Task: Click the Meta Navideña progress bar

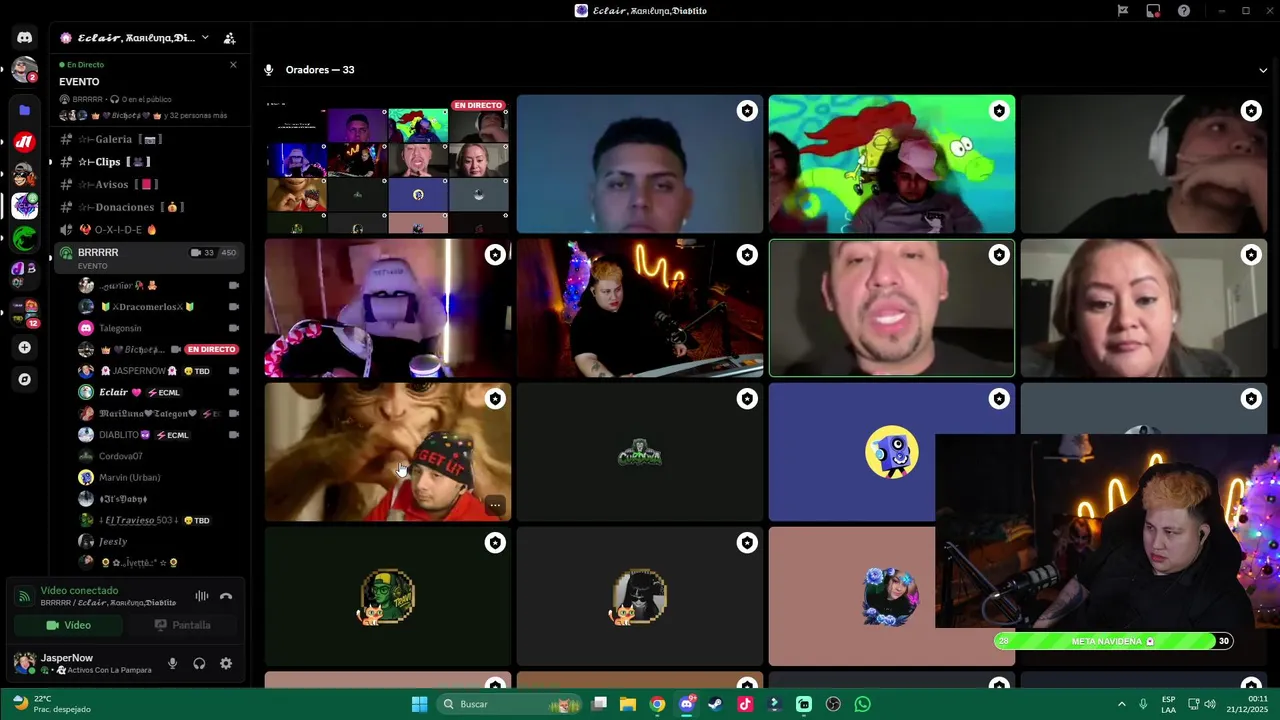Action: [x=1113, y=641]
